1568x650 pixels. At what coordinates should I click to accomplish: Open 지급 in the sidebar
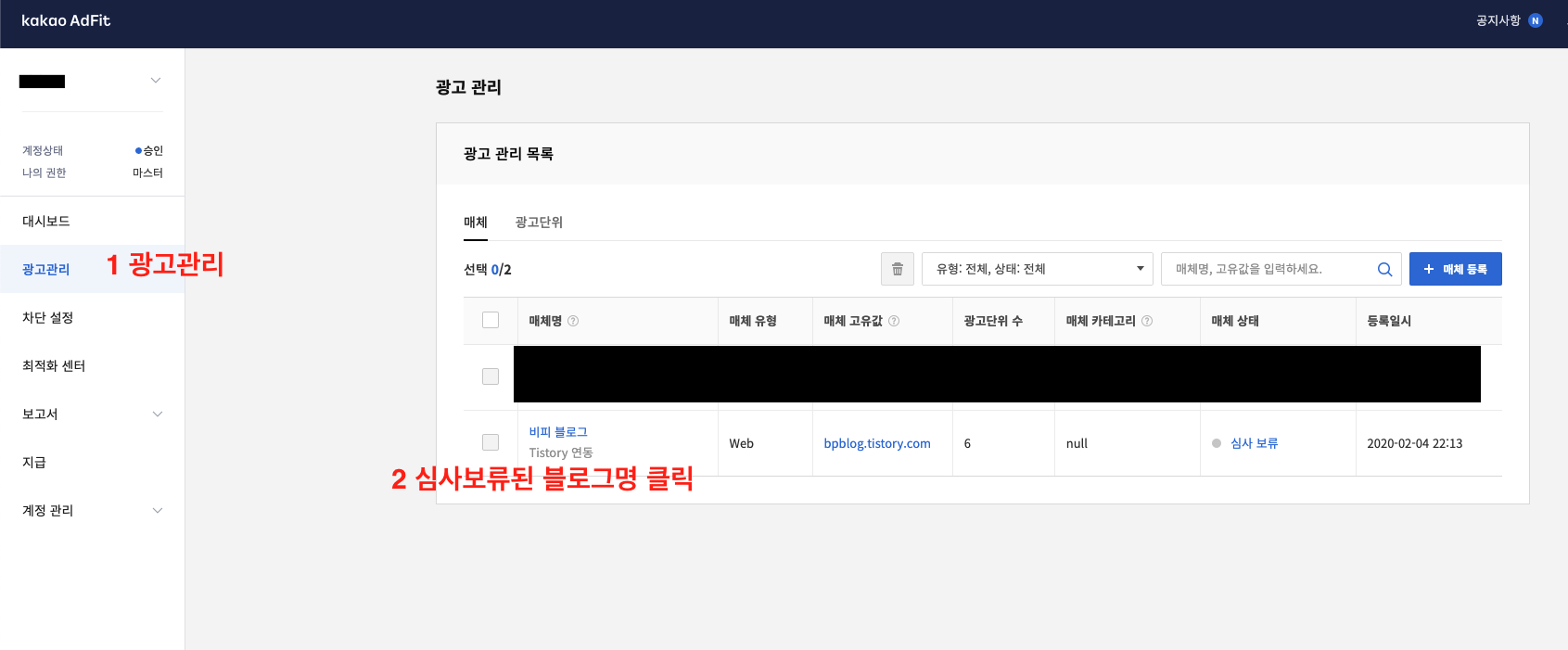(34, 462)
